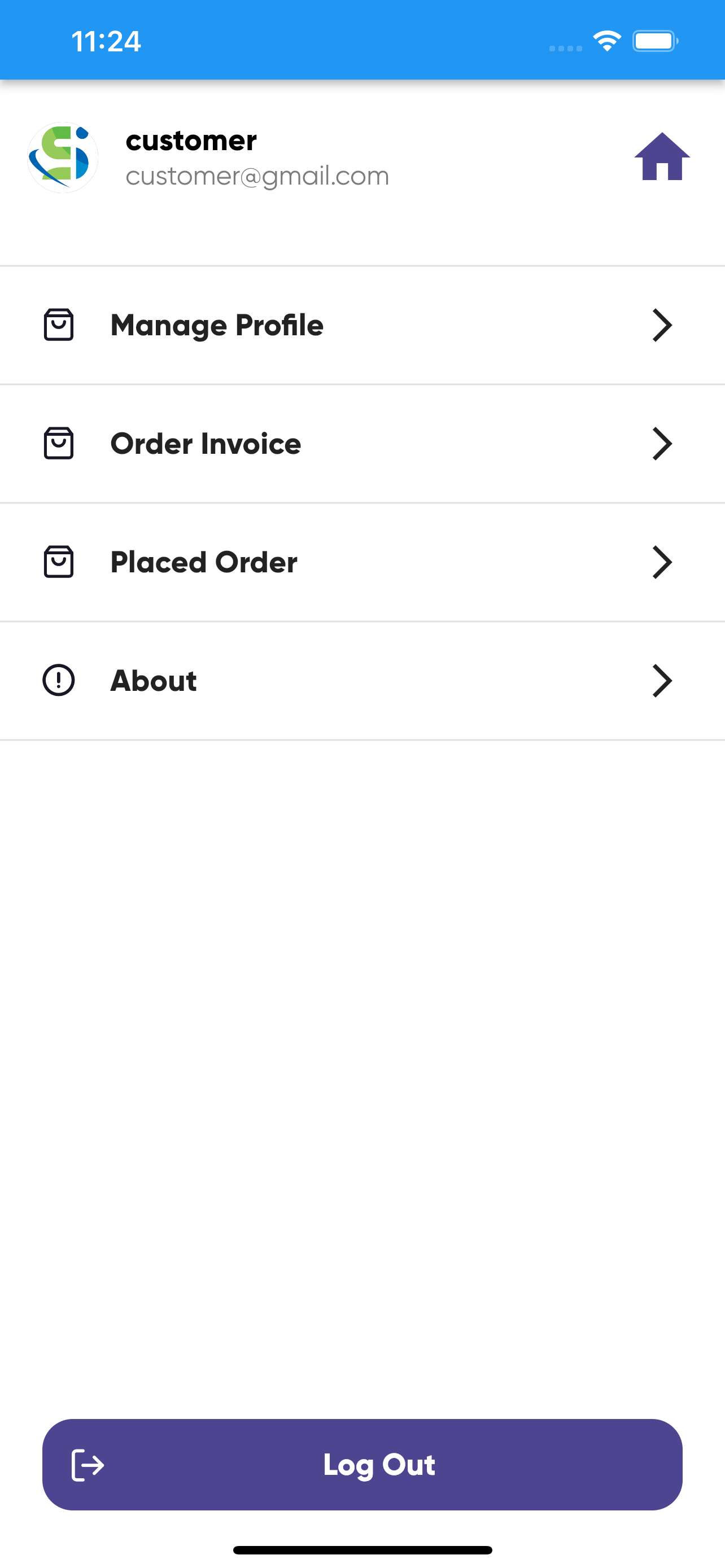Viewport: 725px width, 1568px height.
Task: Tap the bag icon beside Placed Order
Action: coord(58,561)
